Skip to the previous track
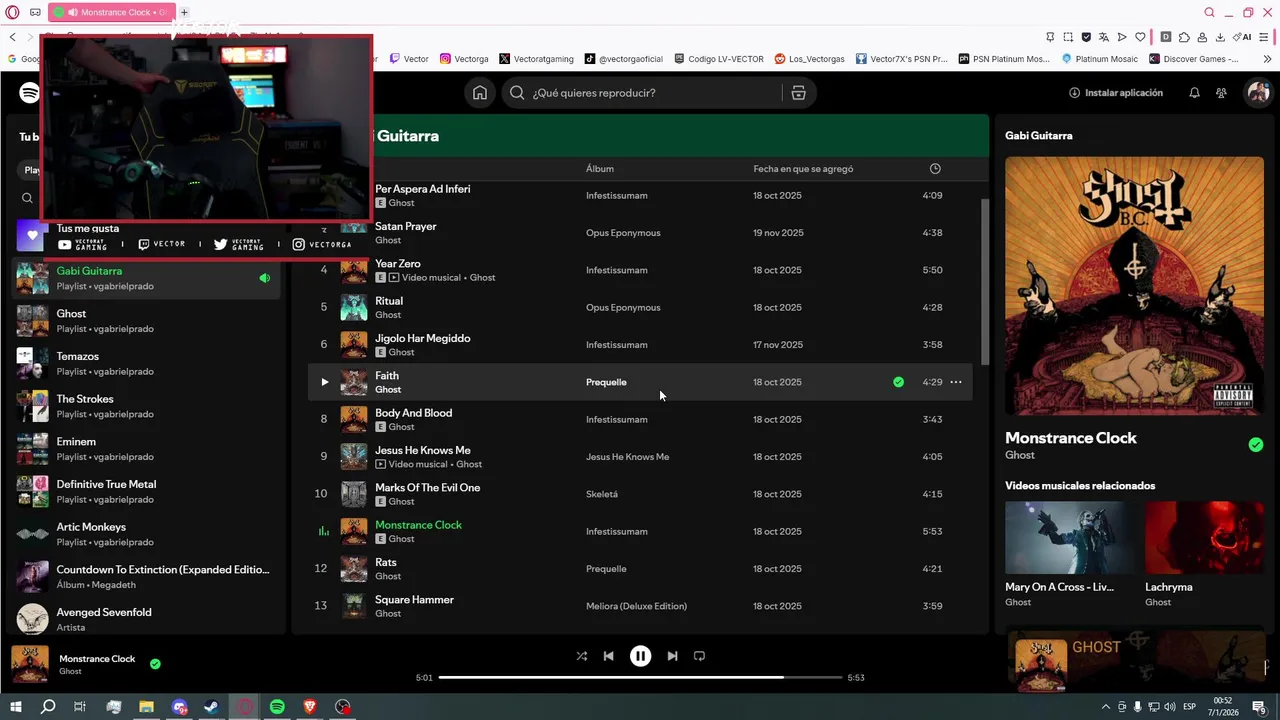The width and height of the screenshot is (1280, 720). (x=608, y=656)
